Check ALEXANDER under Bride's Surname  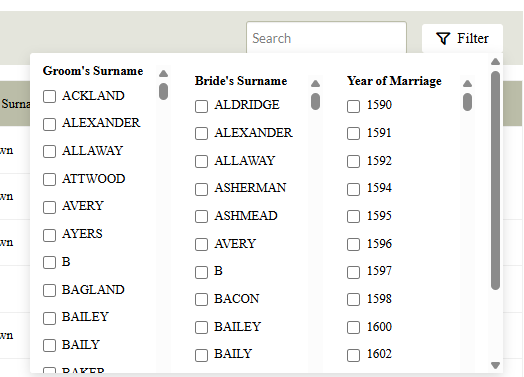click(202, 133)
